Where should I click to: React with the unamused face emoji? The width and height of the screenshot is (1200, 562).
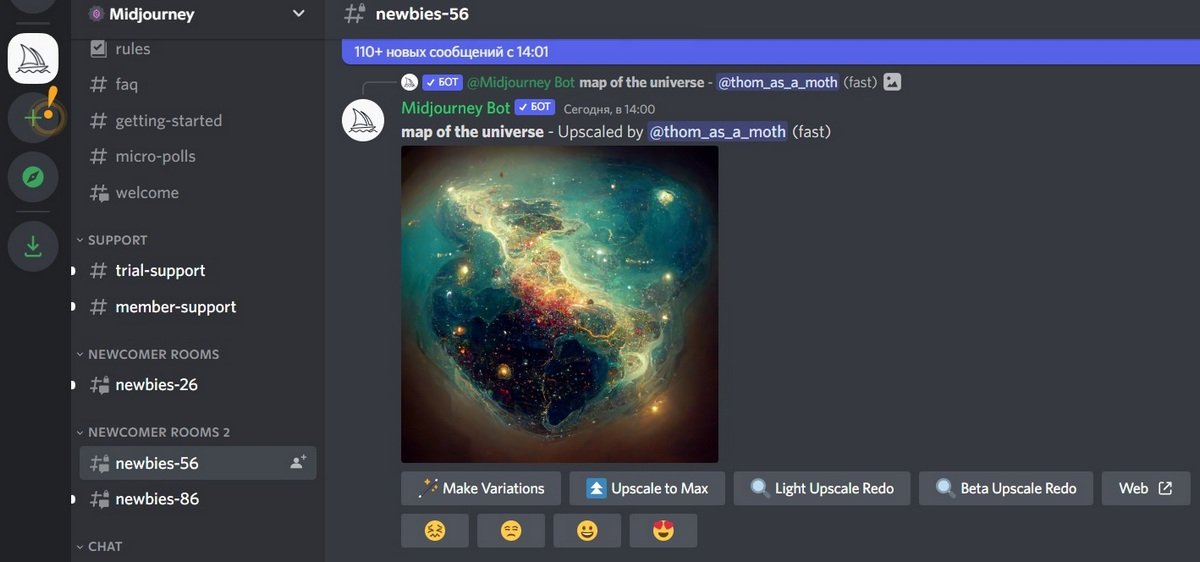coord(511,531)
